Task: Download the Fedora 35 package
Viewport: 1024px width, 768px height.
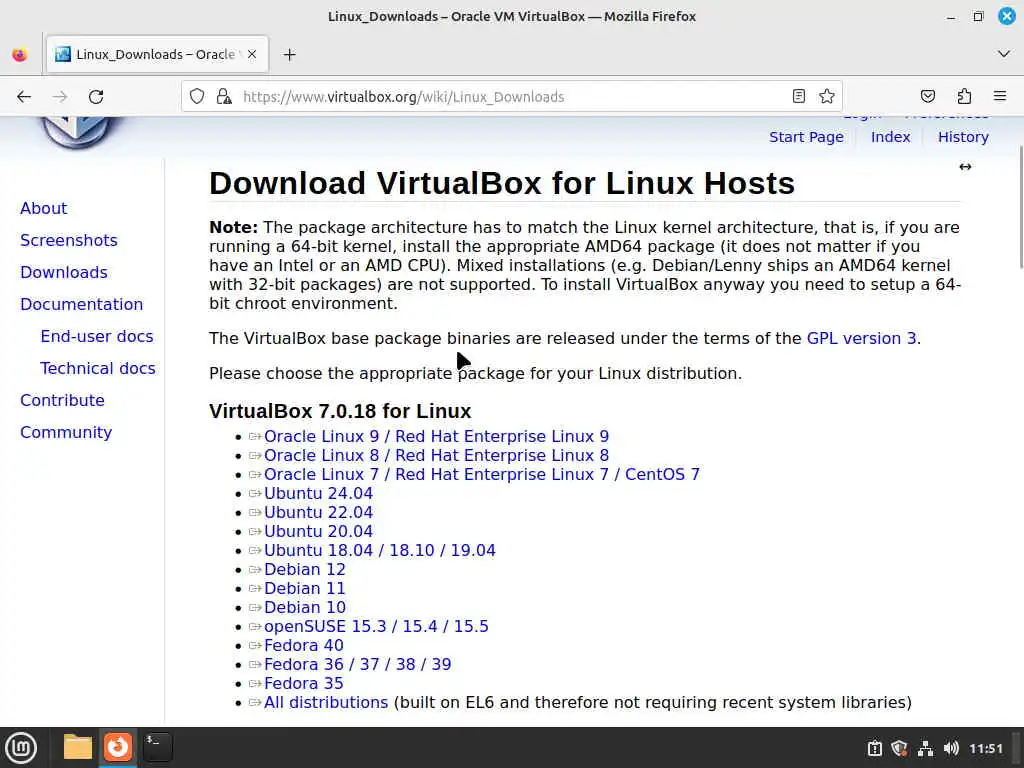Action: [304, 682]
